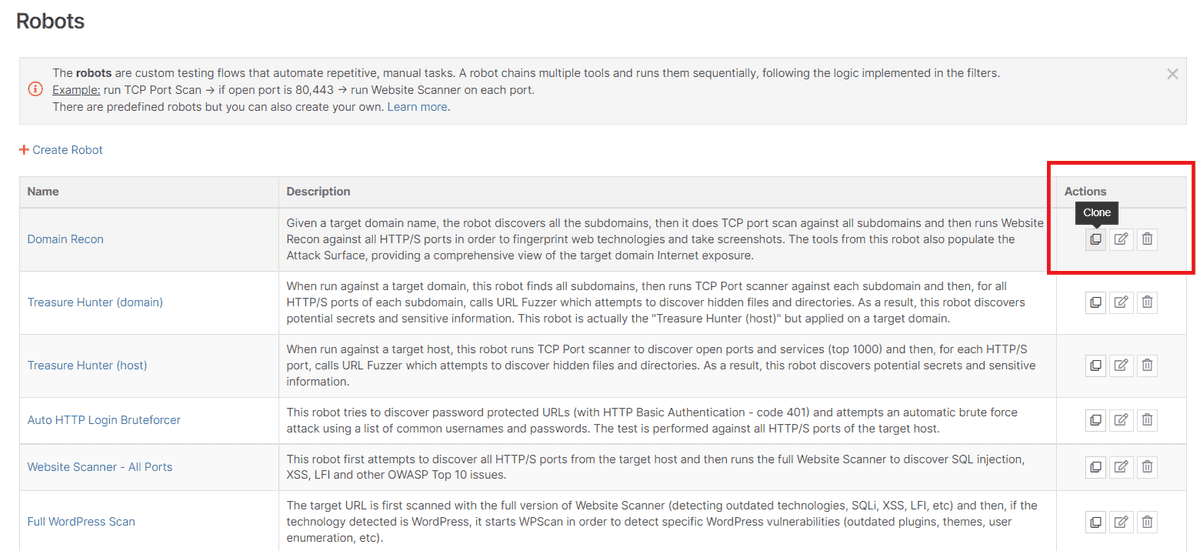Viewport: 1200px width, 551px height.
Task: Edit the Auto HTTP Login Bruteforcer robot
Action: coord(1121,420)
